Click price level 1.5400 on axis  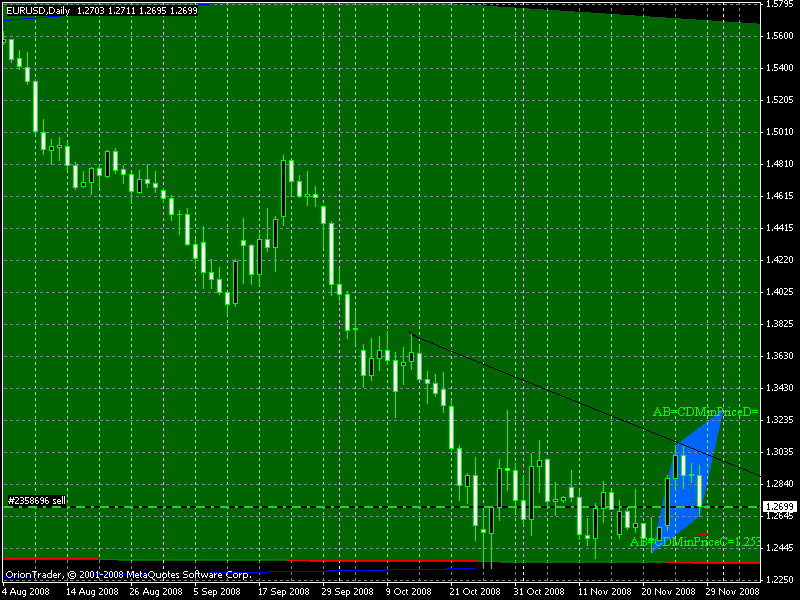point(780,68)
